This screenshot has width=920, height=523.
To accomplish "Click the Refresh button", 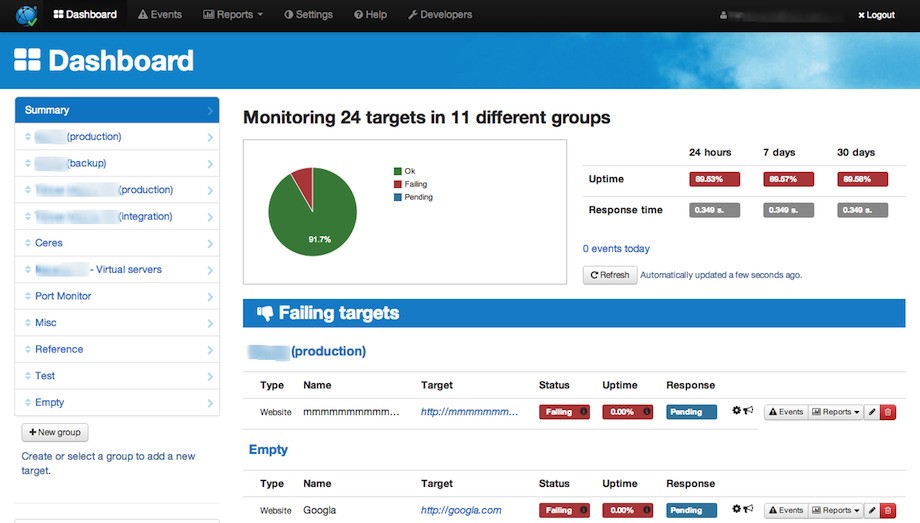I will click(610, 275).
